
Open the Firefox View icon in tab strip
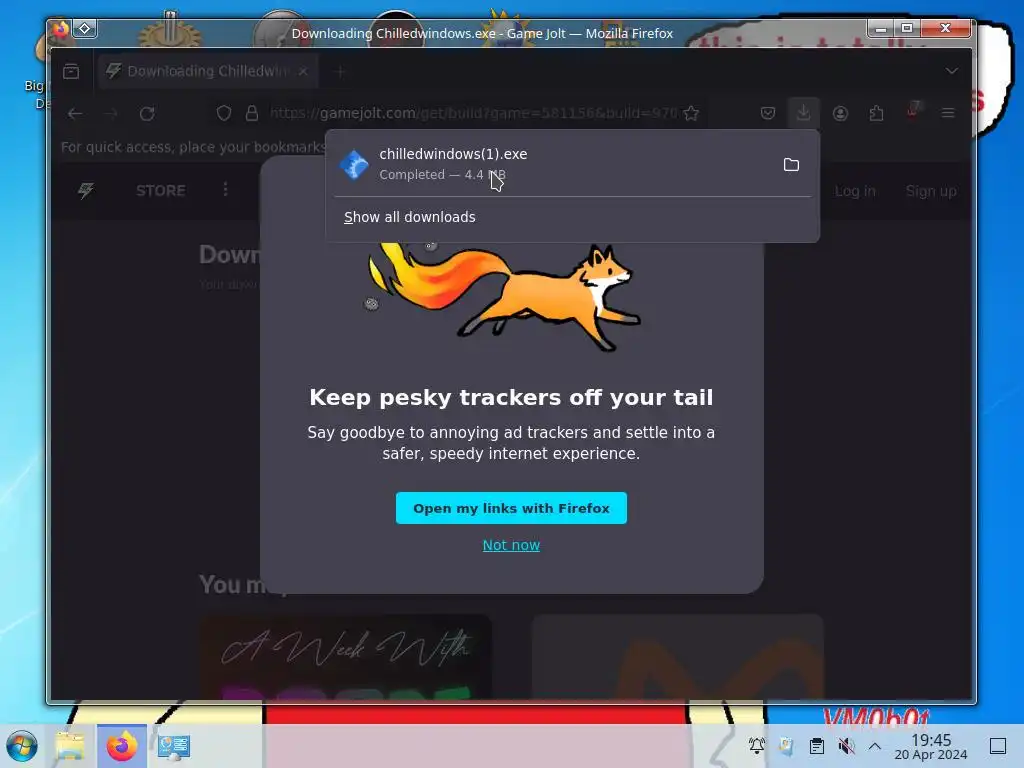point(71,71)
